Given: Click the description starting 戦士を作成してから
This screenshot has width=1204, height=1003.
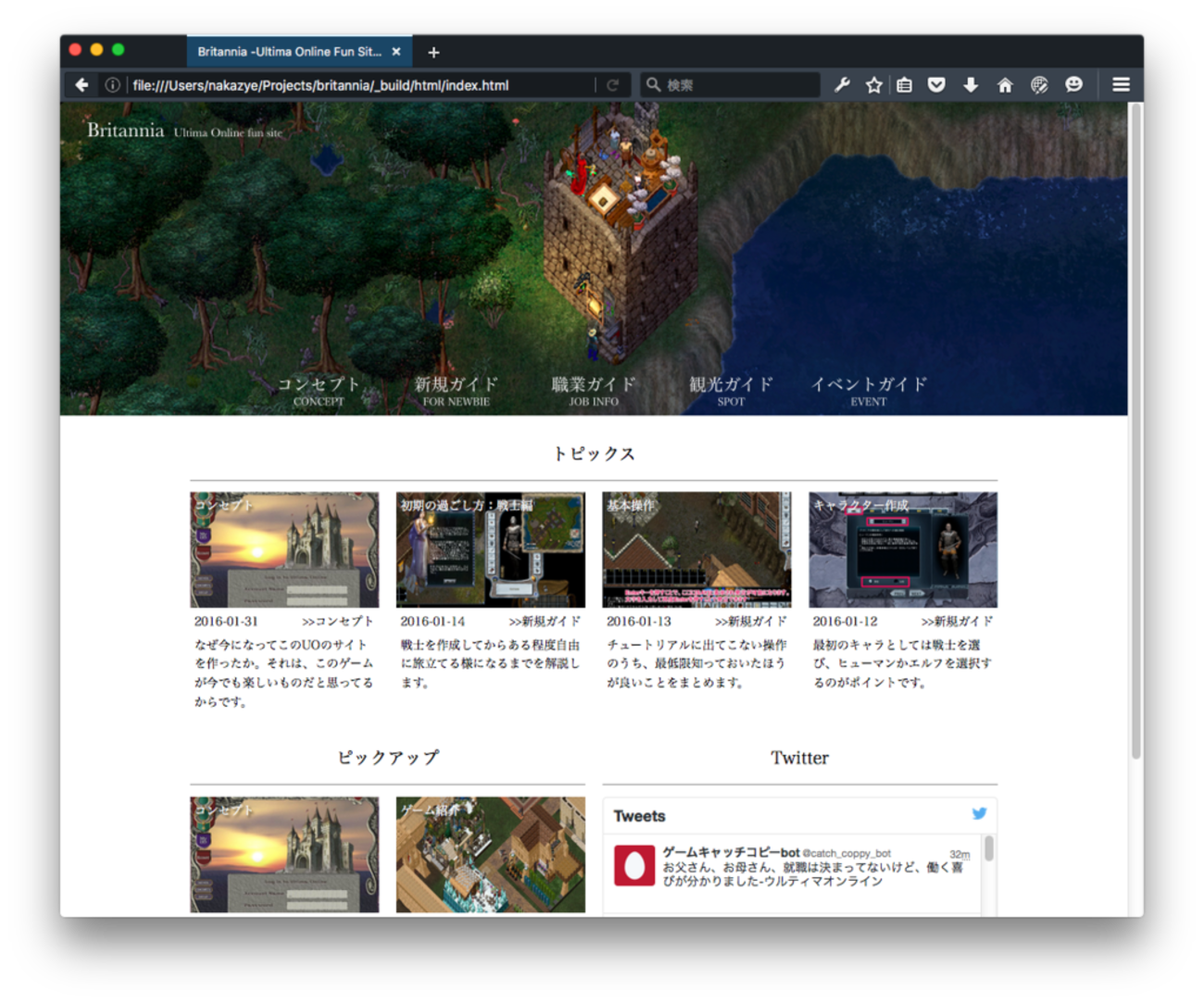Looking at the screenshot, I should tap(490, 663).
